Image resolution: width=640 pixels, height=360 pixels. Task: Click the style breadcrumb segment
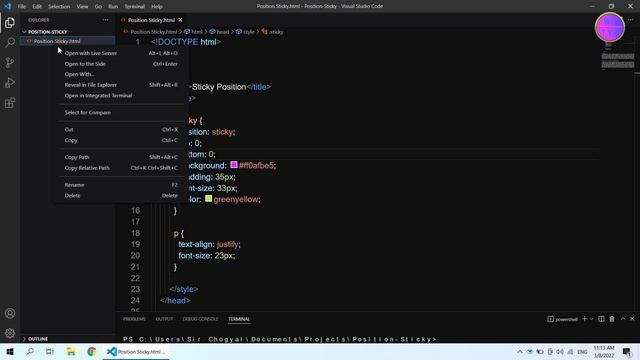[x=245, y=31]
